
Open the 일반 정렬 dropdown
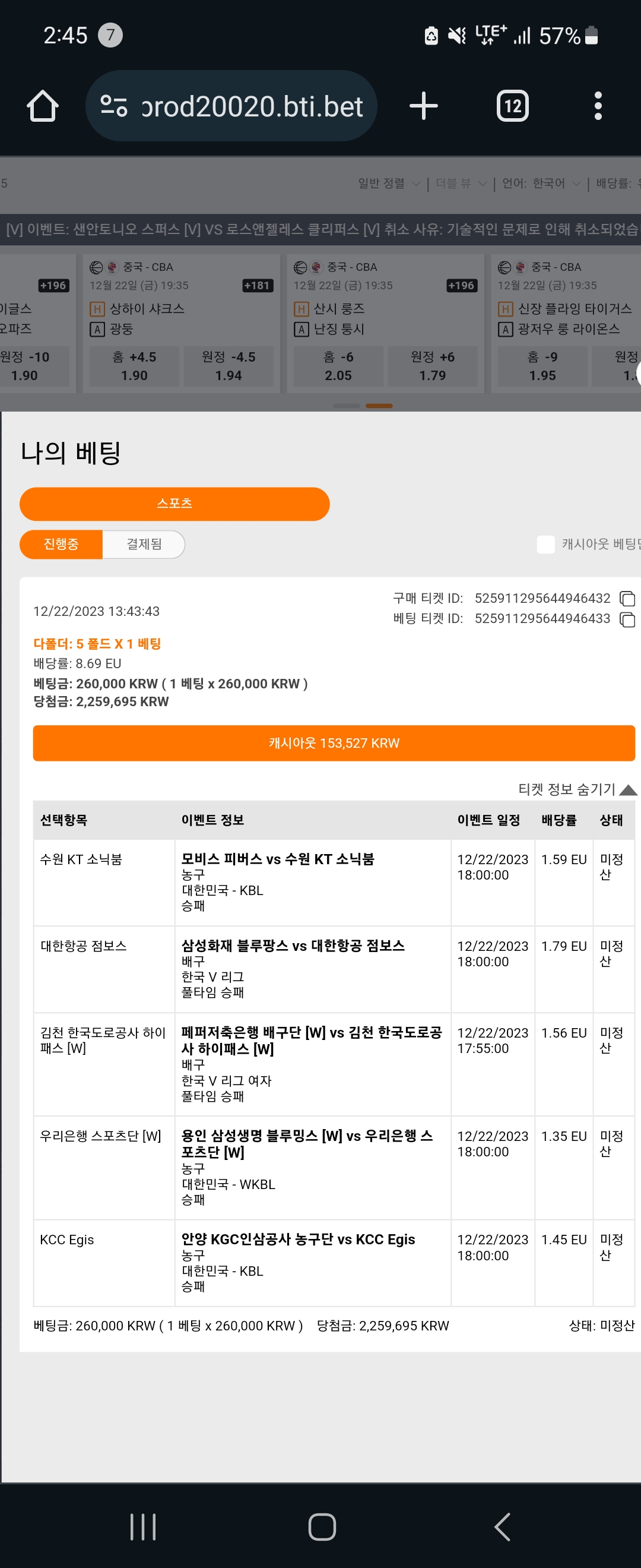click(x=389, y=183)
